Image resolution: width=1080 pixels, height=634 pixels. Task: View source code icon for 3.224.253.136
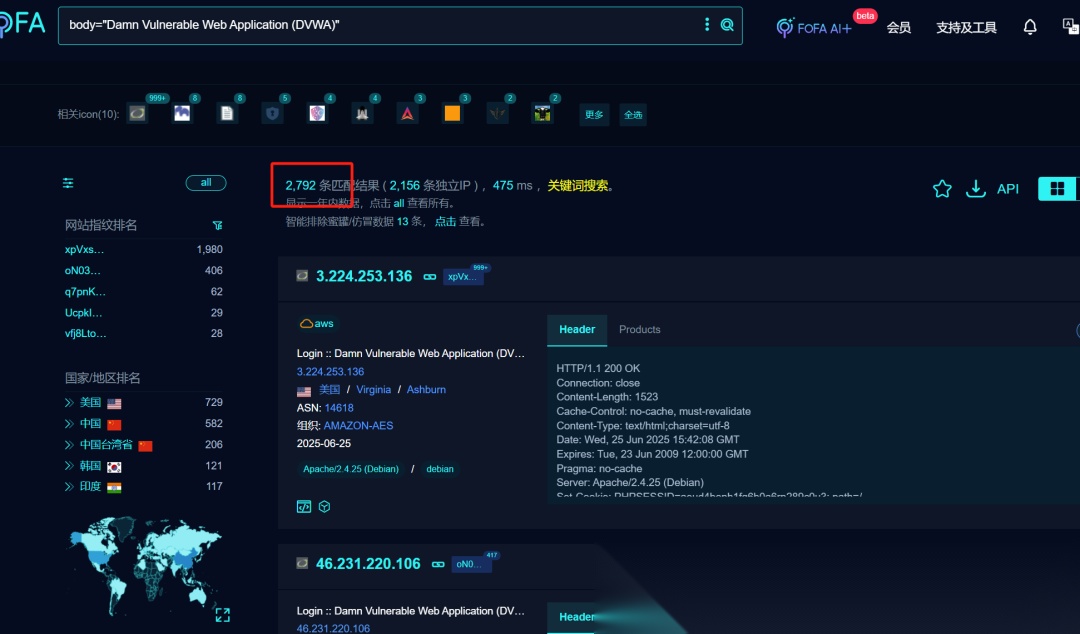[x=304, y=507]
